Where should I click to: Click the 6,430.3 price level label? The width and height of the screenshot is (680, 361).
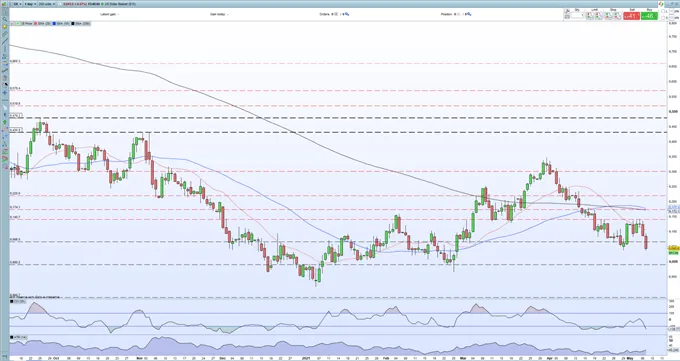tap(16, 130)
